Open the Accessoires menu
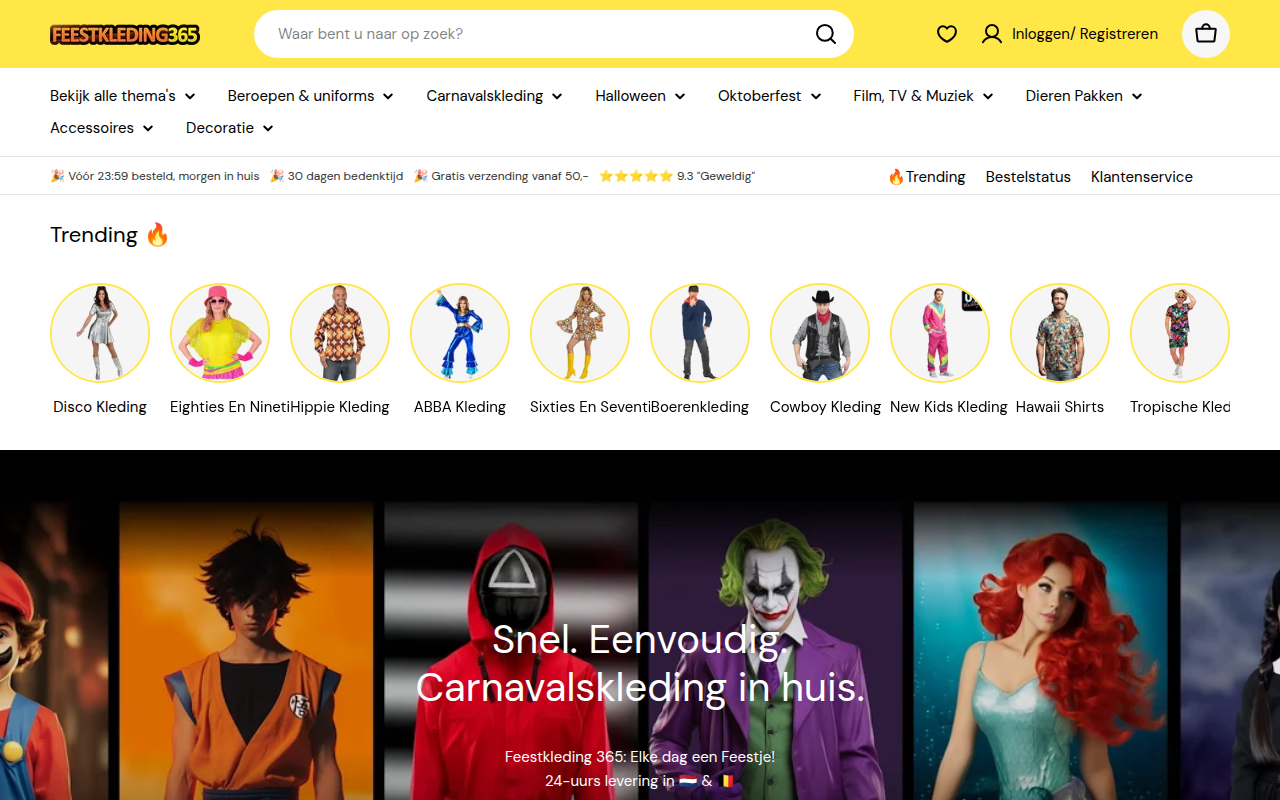Screen dimensions: 1280x800 (x=102, y=128)
